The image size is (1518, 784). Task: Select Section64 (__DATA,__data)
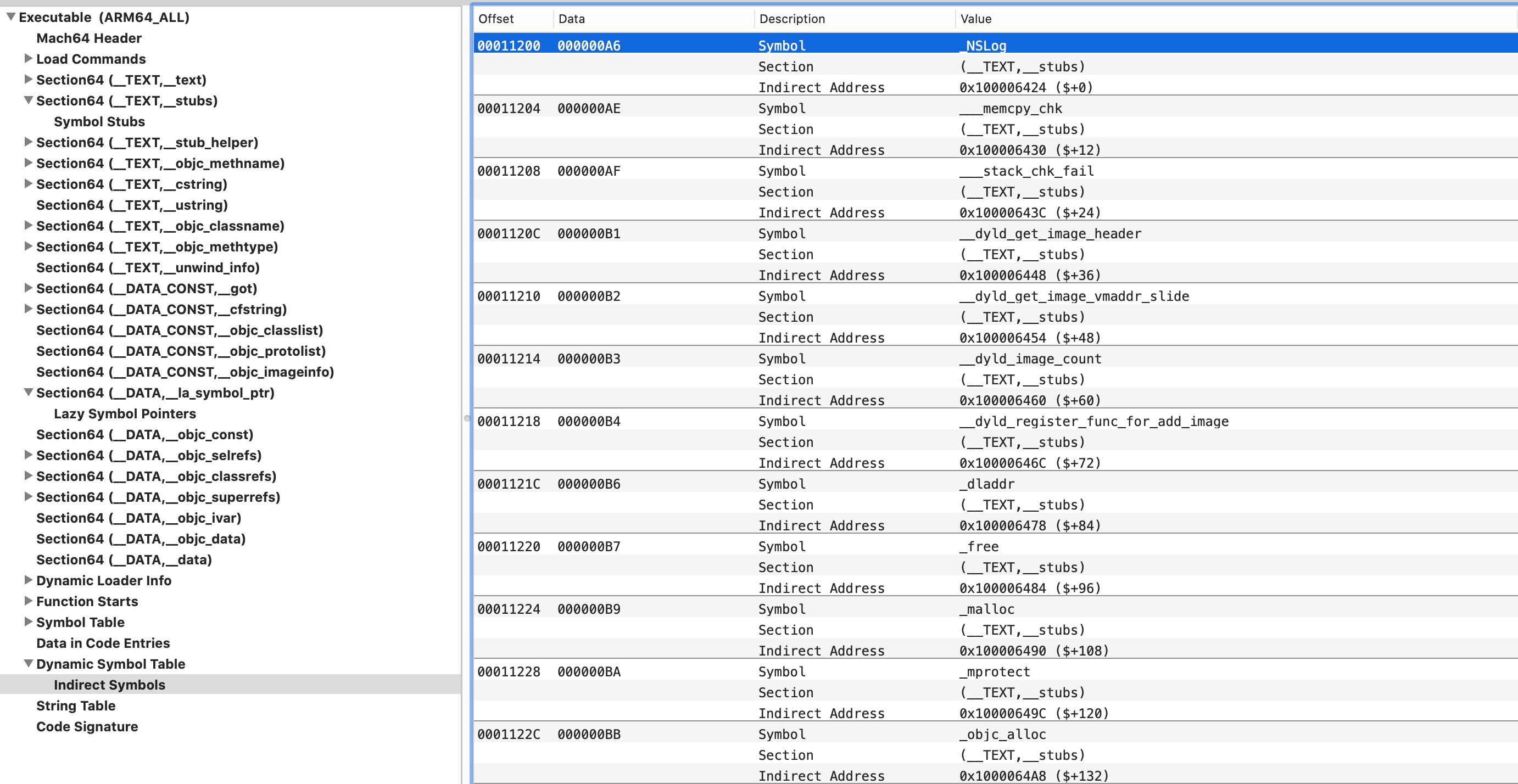[x=124, y=560]
